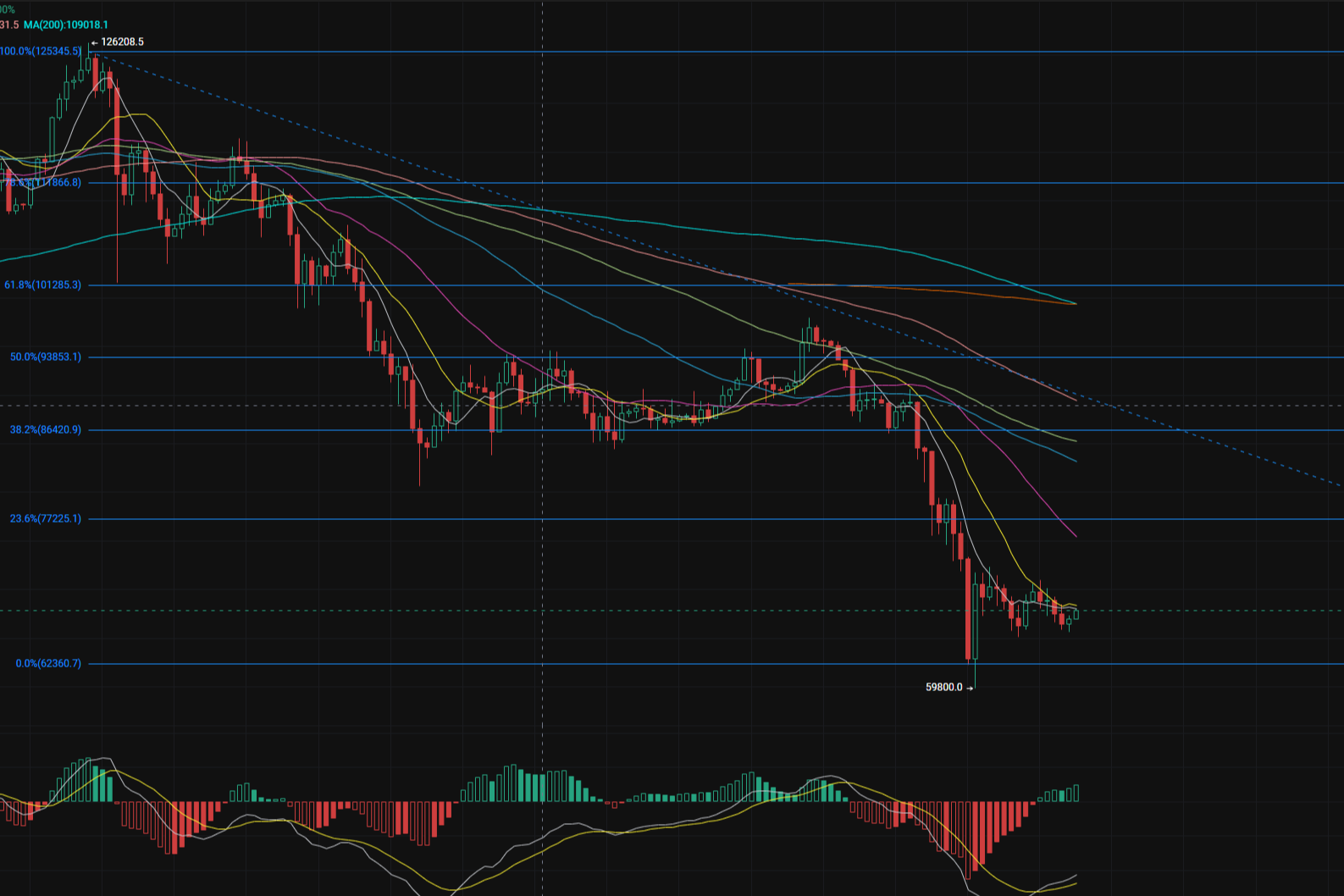This screenshot has width=1344, height=896.
Task: Click the MA(200) indicator label
Action: point(66,25)
